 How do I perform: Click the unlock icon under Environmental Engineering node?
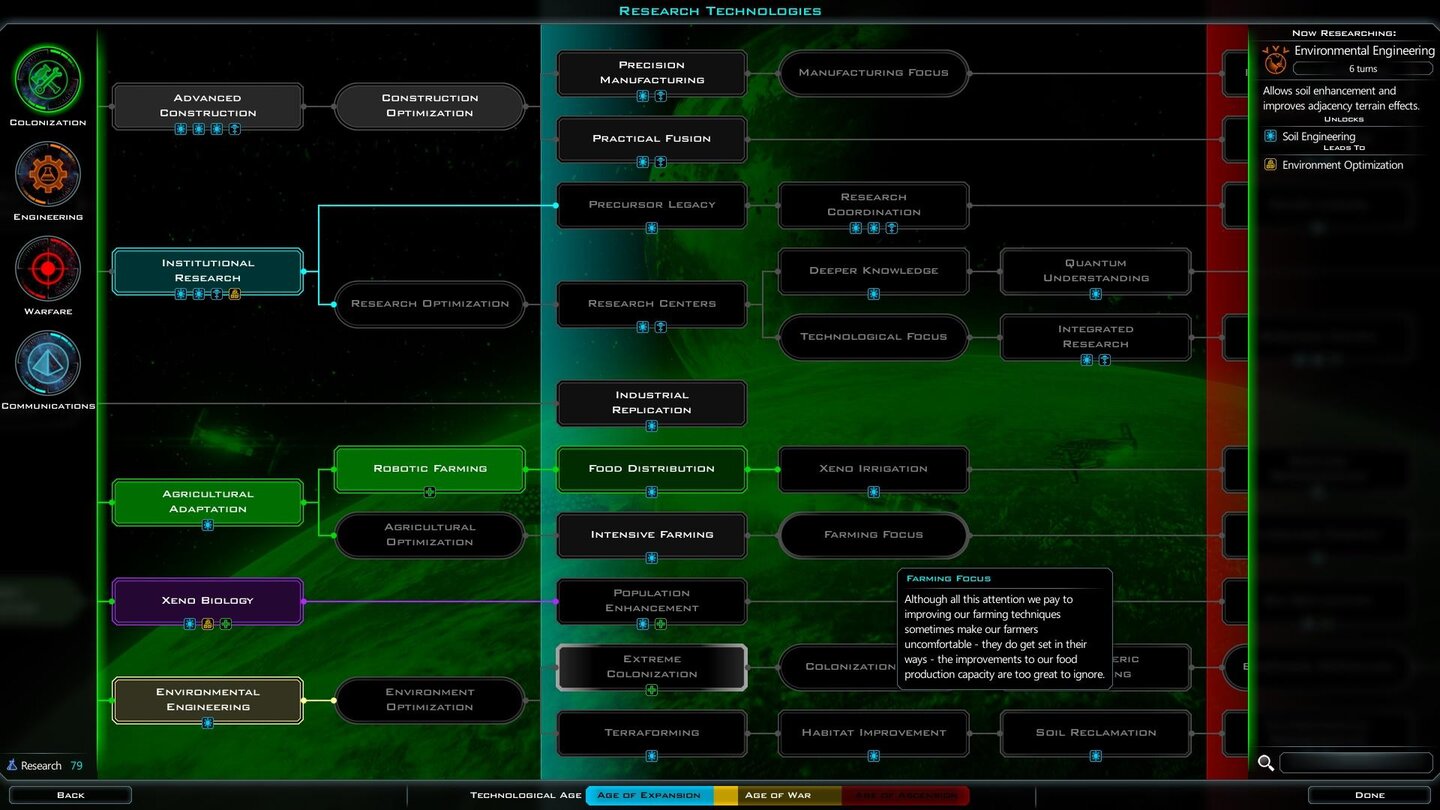(x=208, y=723)
